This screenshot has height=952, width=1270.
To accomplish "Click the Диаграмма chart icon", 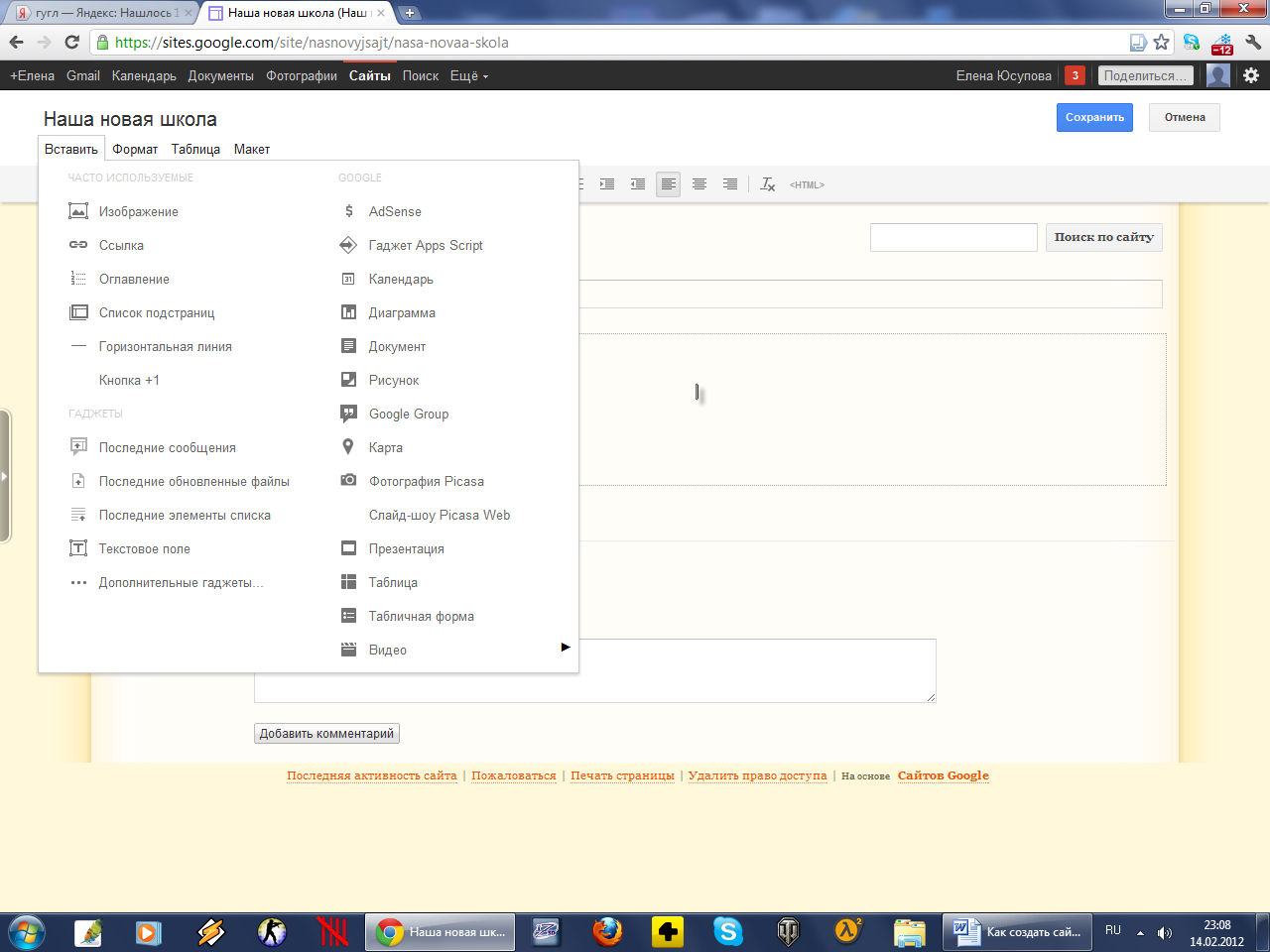I will [348, 312].
